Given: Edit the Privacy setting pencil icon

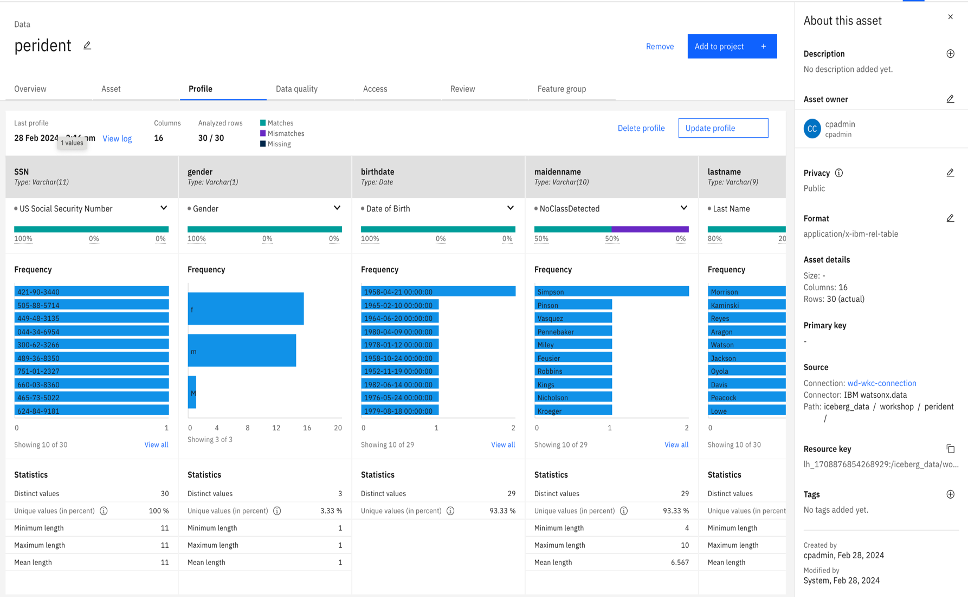Looking at the screenshot, I should coord(950,173).
